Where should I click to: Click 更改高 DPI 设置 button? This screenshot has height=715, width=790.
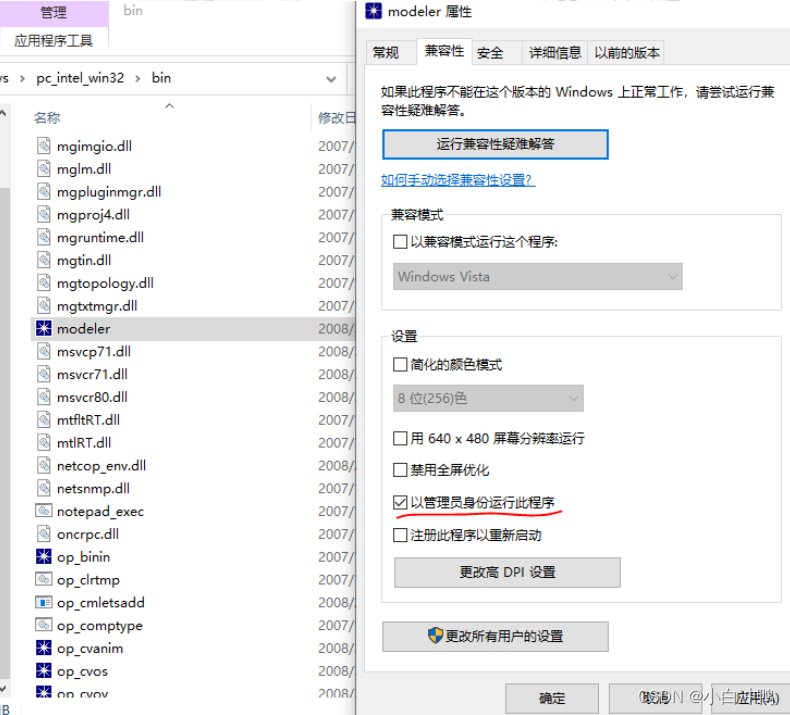[x=507, y=572]
